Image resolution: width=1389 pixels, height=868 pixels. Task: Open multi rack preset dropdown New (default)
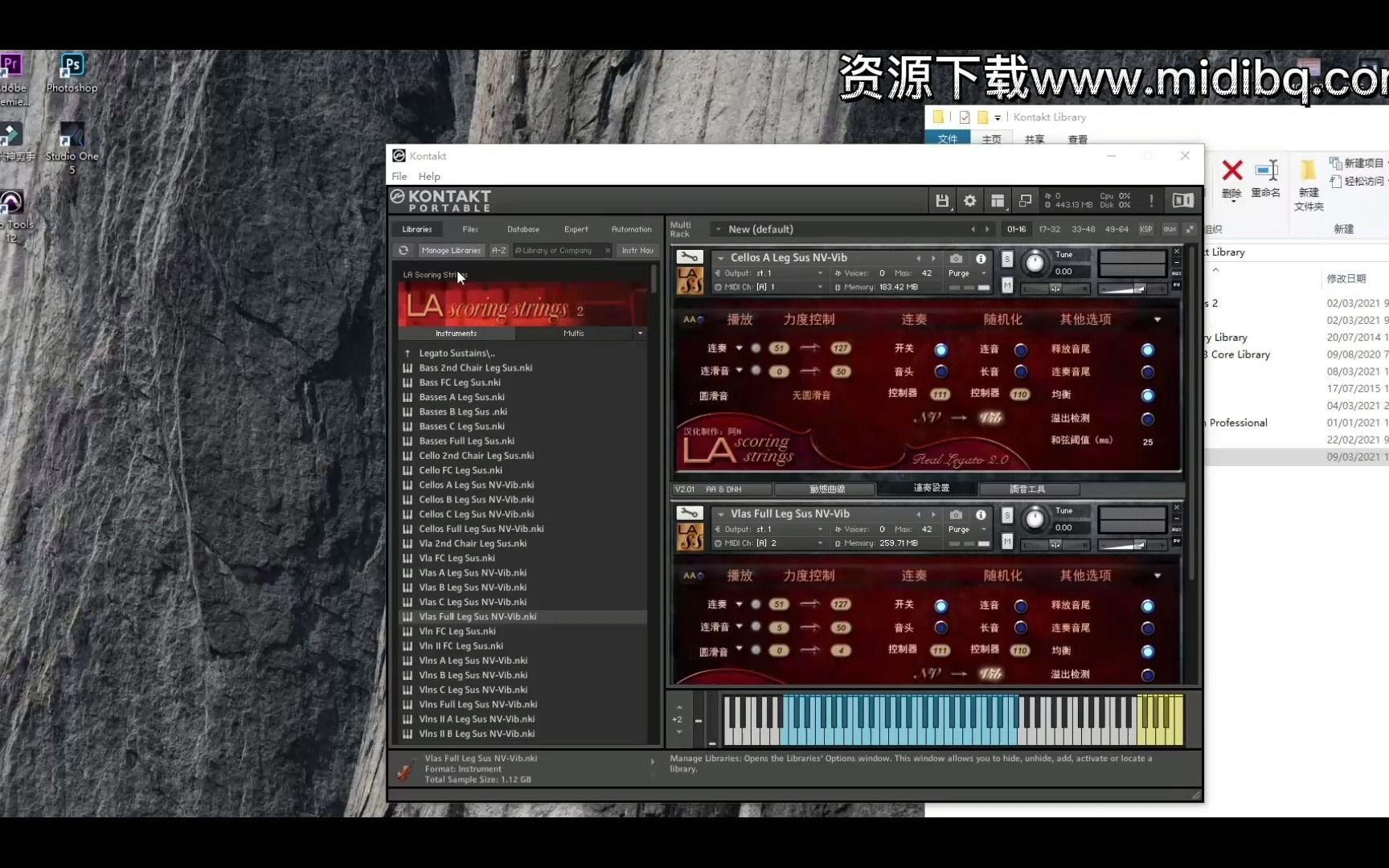(718, 230)
